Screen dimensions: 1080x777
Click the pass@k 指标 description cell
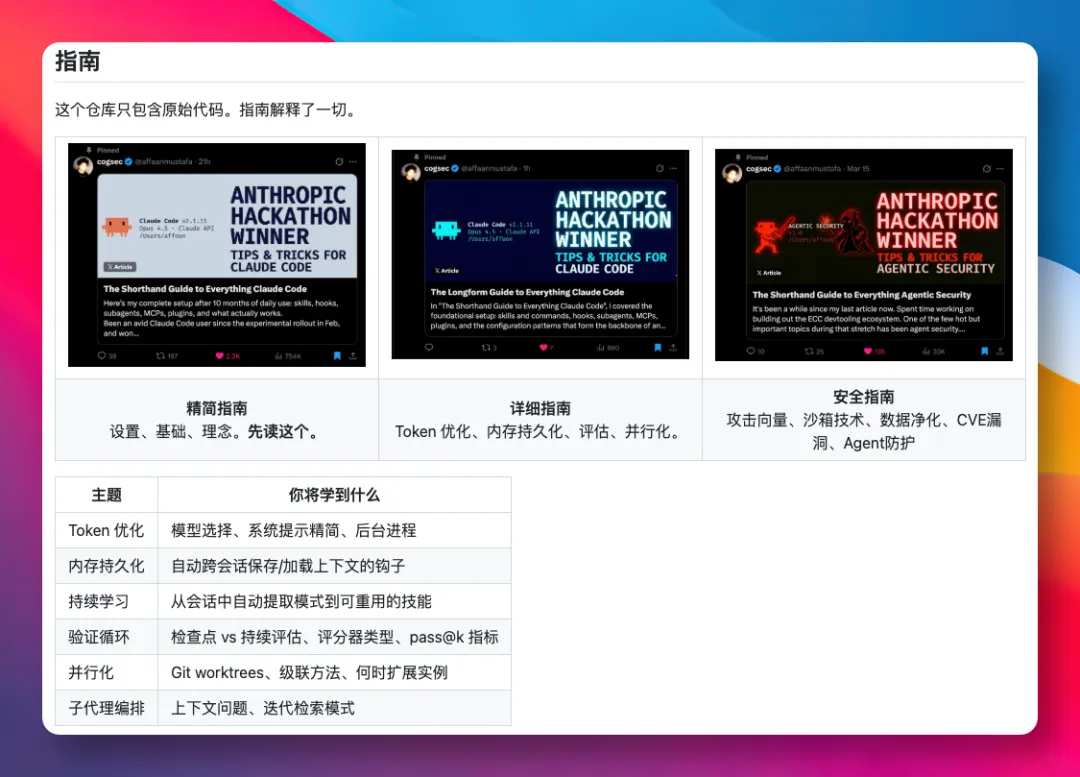(x=335, y=637)
